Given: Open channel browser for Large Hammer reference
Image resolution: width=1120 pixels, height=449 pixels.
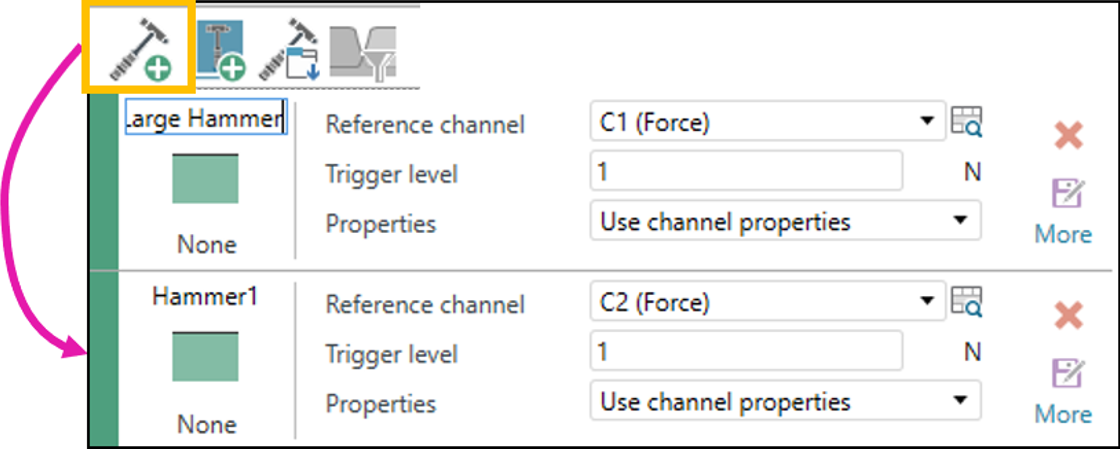Looking at the screenshot, I should [x=967, y=122].
